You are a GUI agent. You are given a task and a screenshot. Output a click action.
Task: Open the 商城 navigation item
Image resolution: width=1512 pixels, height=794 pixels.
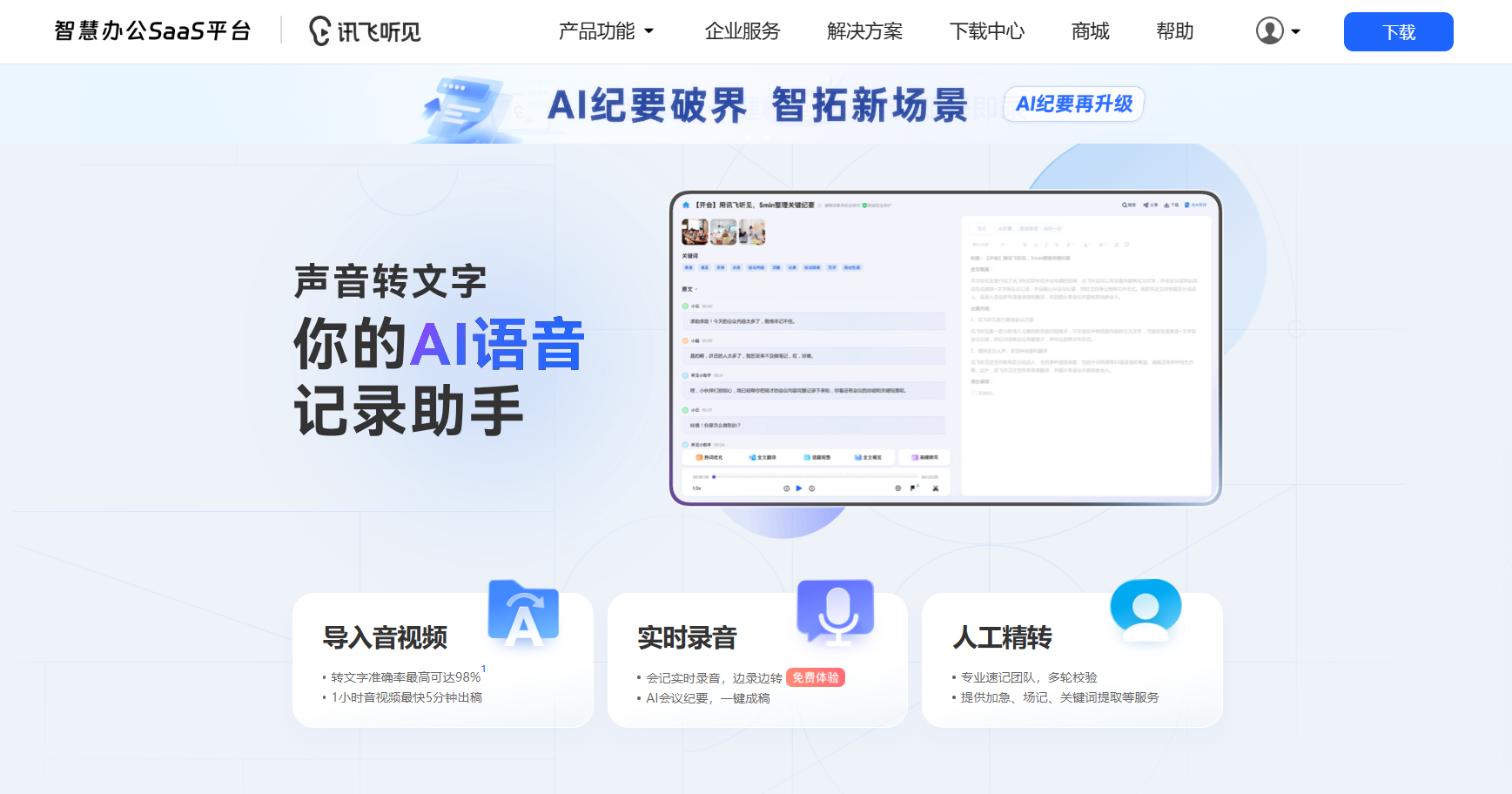1090,31
